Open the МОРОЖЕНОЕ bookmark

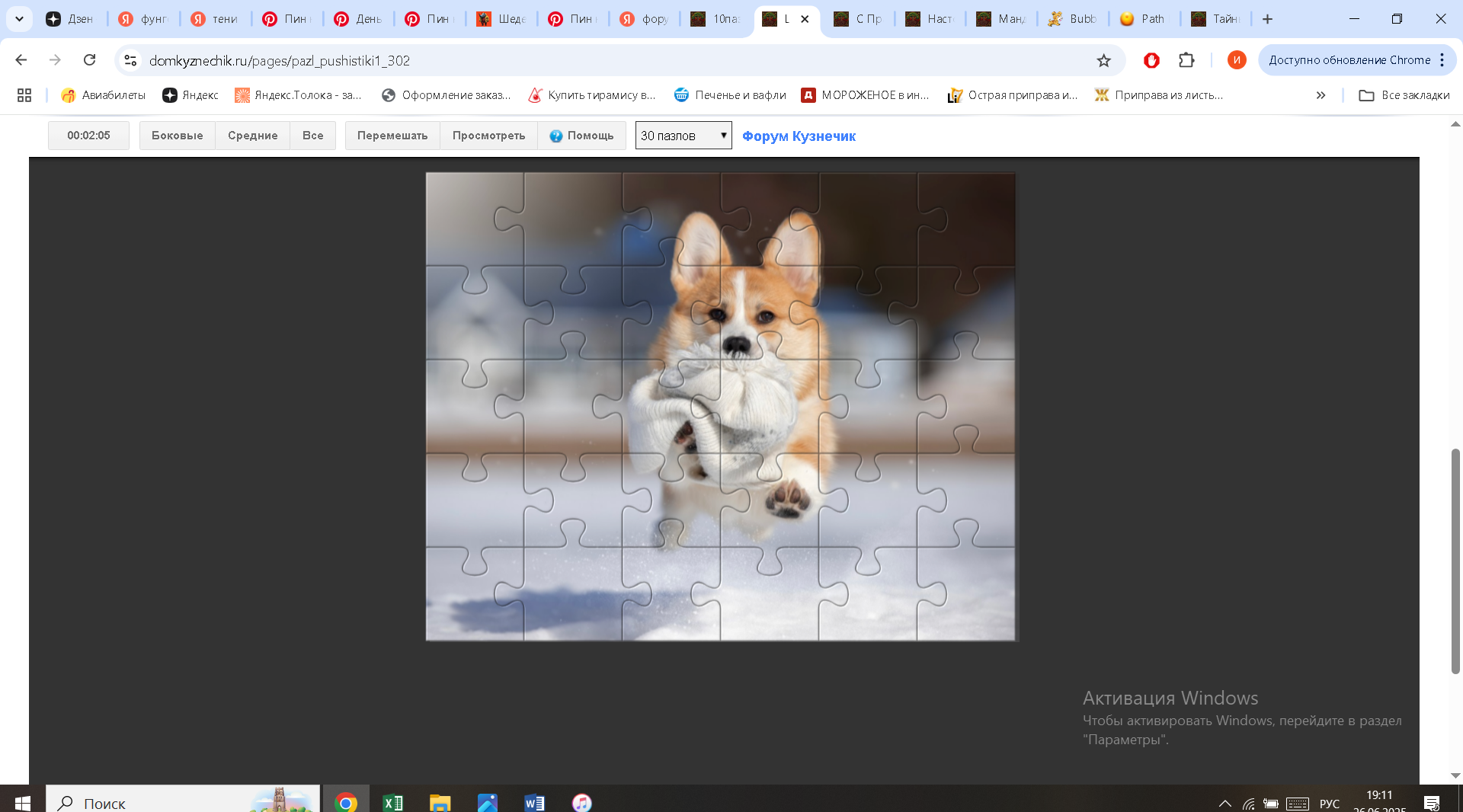click(x=865, y=95)
